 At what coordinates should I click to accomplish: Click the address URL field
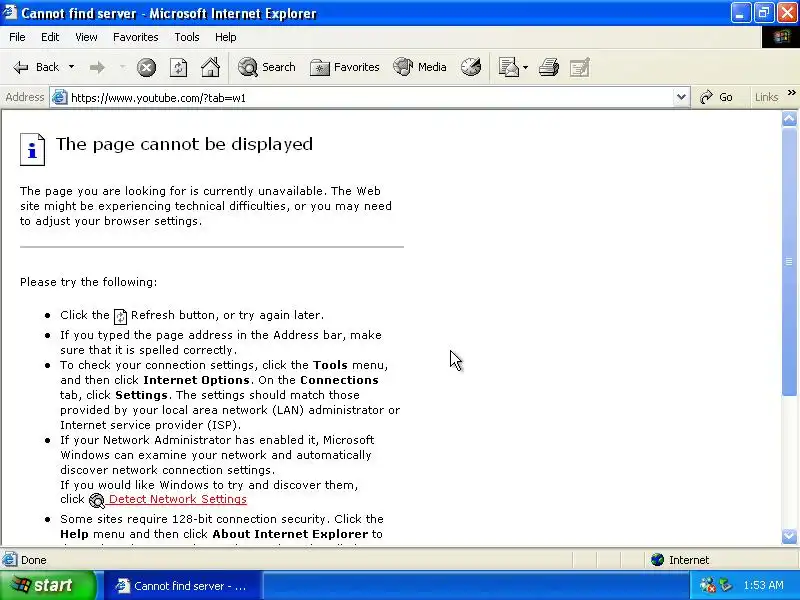pos(370,97)
